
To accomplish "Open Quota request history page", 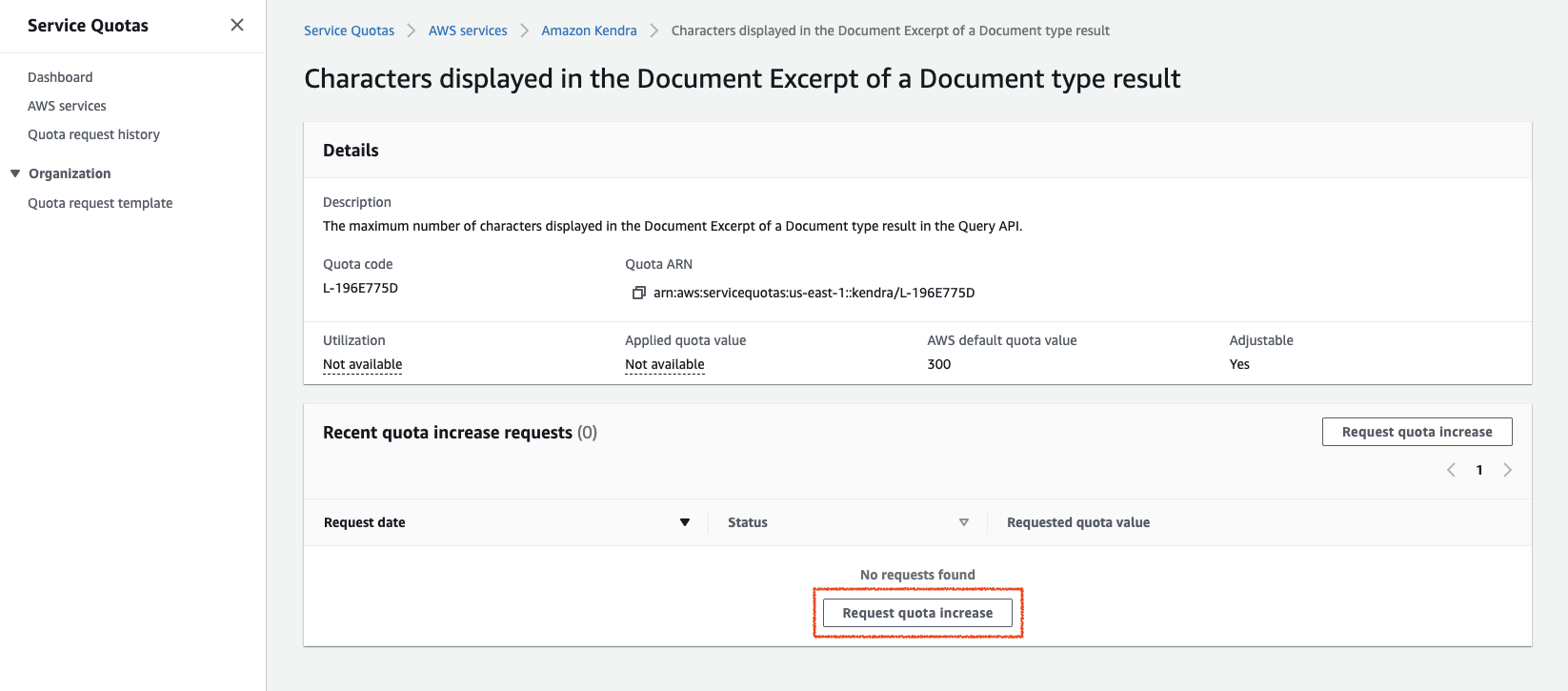I will click(x=93, y=134).
